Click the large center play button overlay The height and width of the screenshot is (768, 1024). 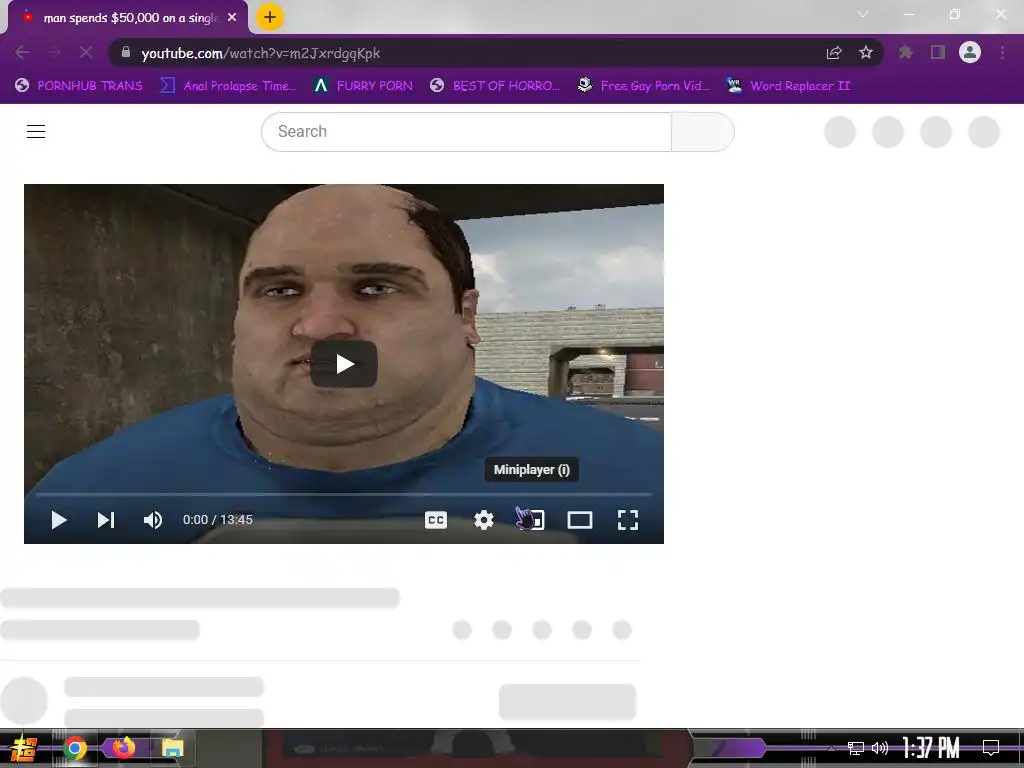[x=344, y=364]
